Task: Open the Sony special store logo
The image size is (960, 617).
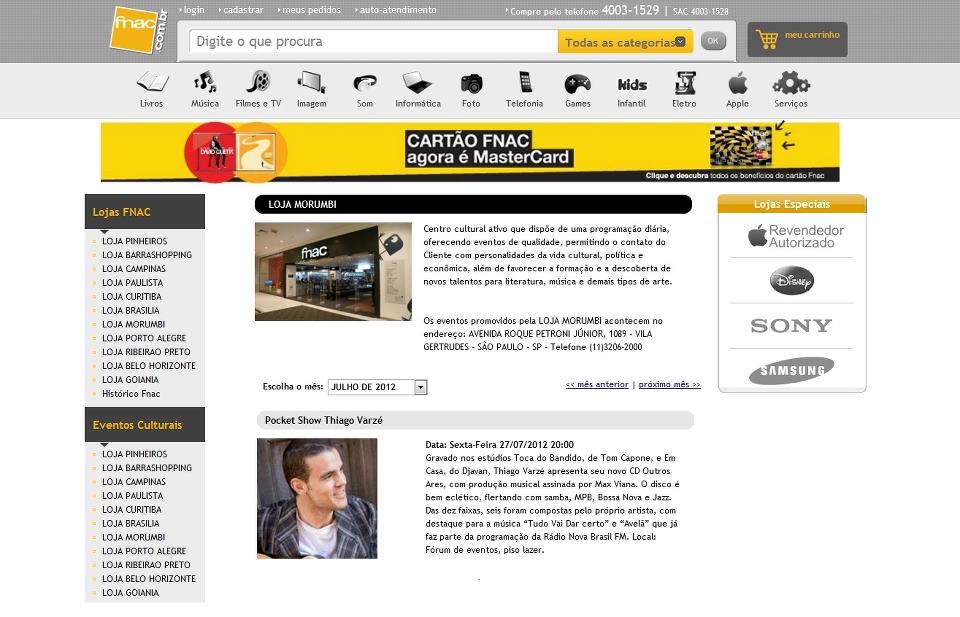Action: (x=791, y=326)
